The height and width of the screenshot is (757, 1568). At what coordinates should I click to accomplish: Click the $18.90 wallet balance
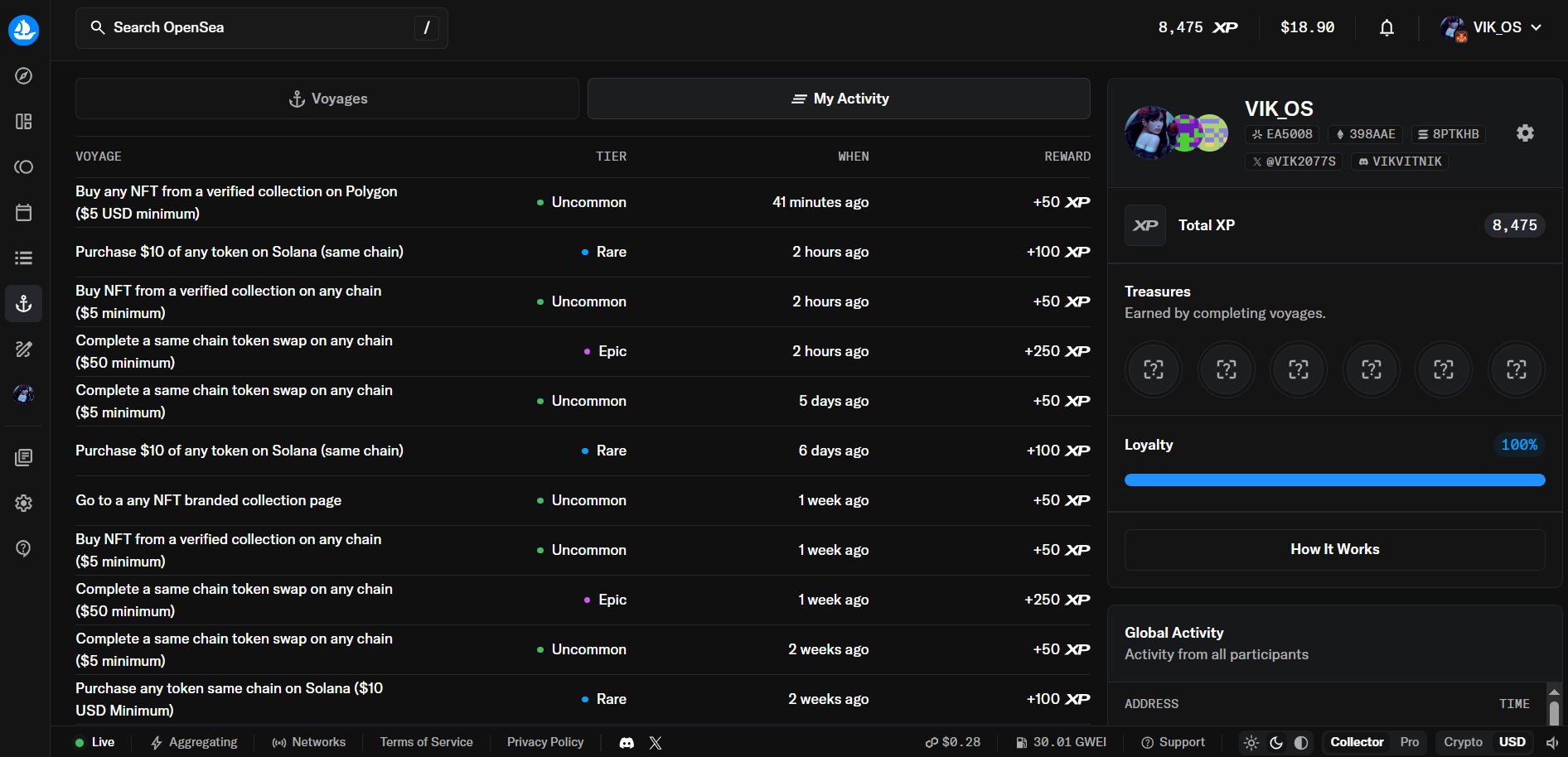point(1308,27)
